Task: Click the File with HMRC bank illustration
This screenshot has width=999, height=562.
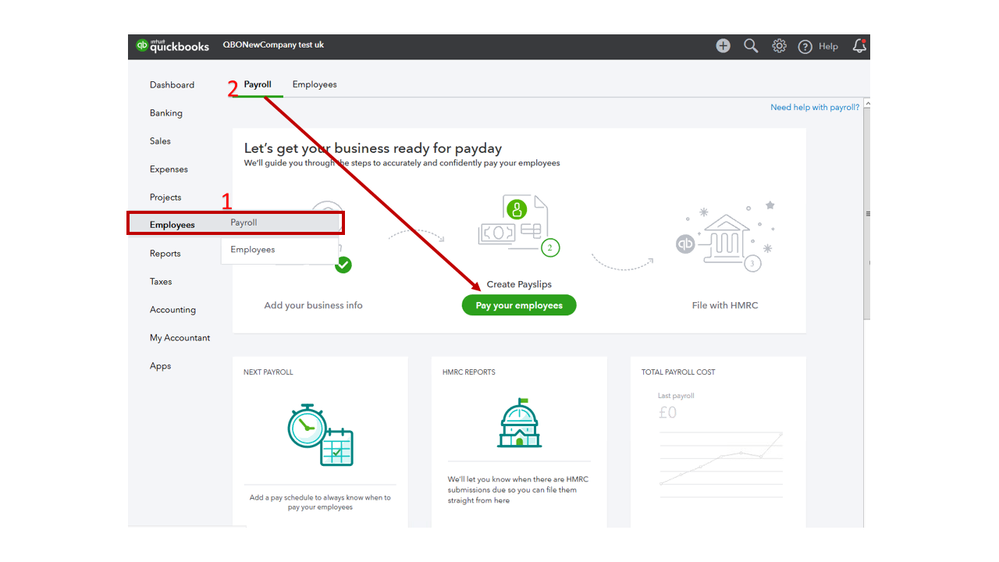Action: (725, 236)
